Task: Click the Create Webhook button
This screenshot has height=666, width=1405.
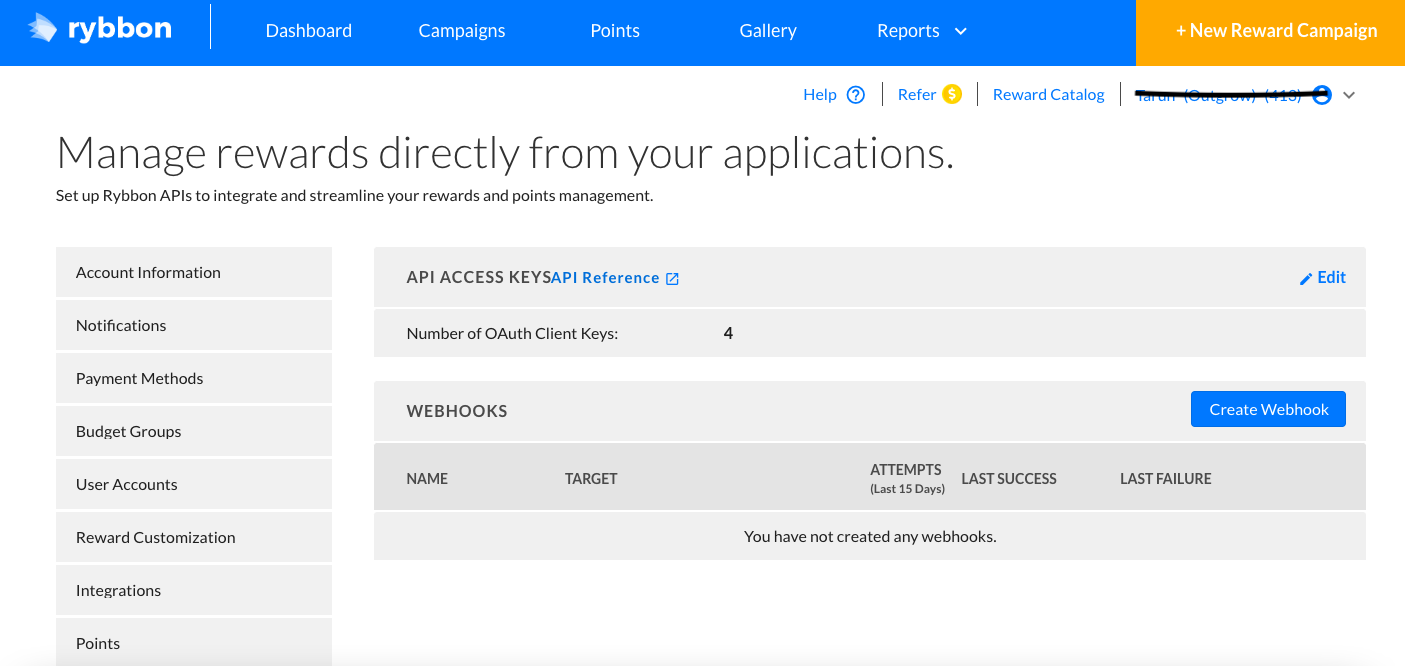Action: 1268,409
